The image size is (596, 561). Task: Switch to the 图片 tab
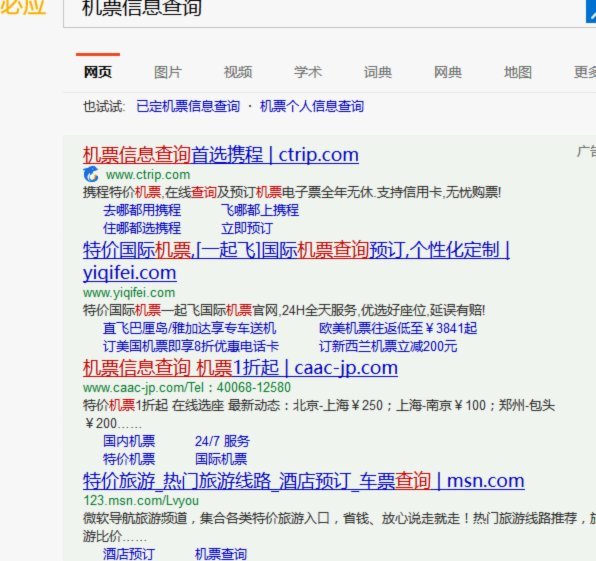pyautogui.click(x=168, y=72)
